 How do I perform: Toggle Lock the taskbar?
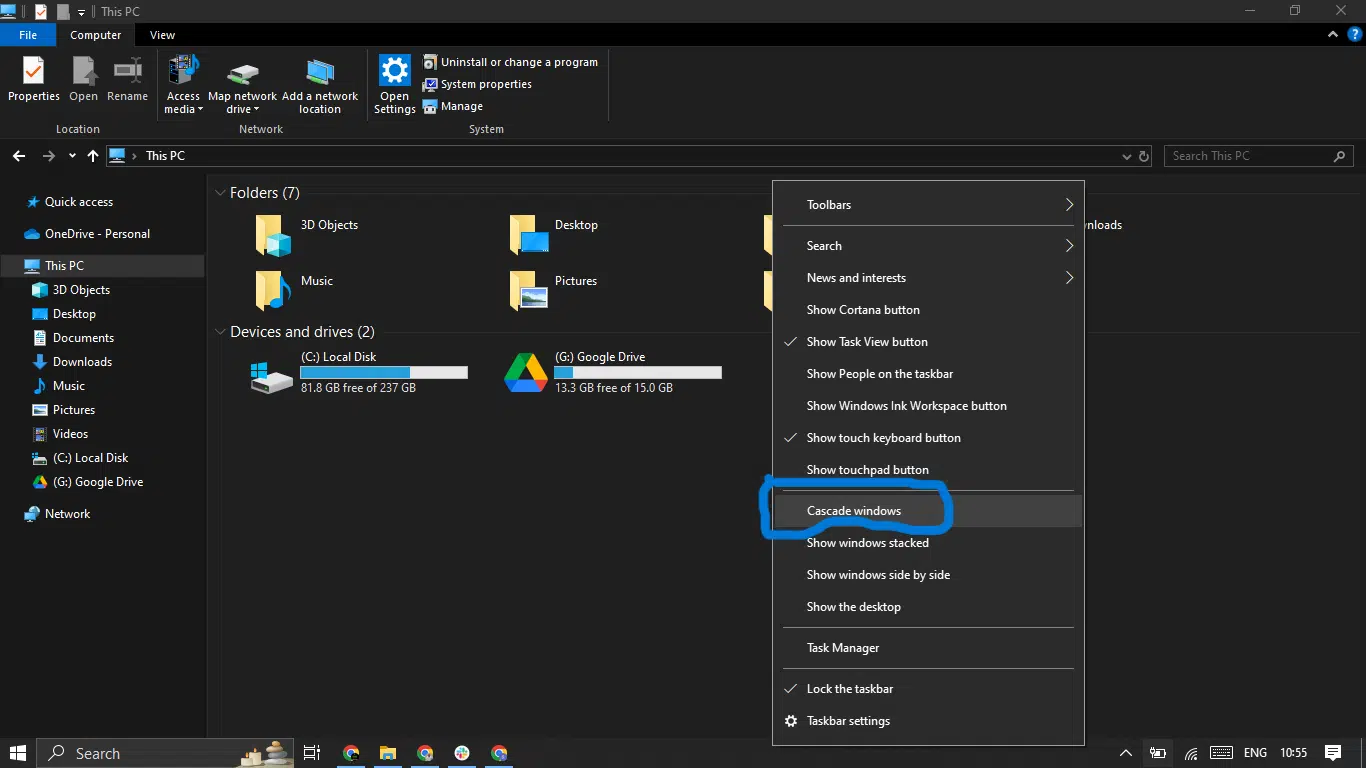928,689
